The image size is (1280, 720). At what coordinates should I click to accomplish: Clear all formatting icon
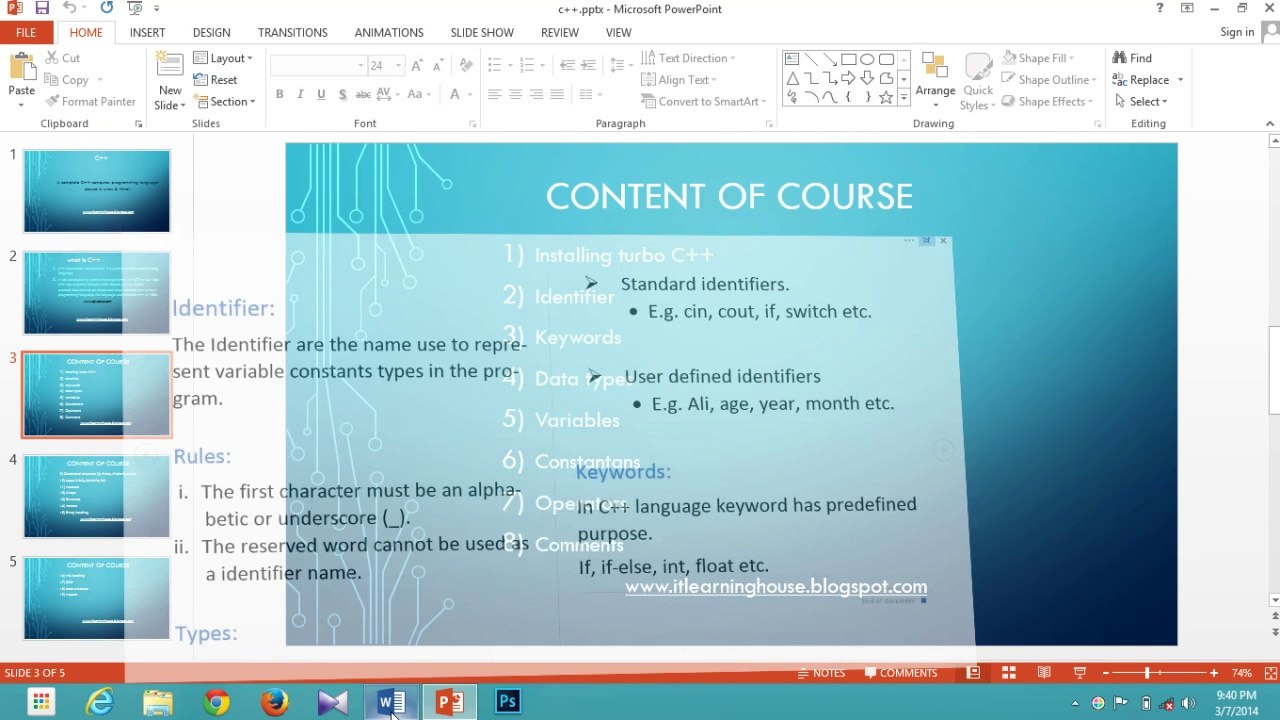tap(466, 65)
